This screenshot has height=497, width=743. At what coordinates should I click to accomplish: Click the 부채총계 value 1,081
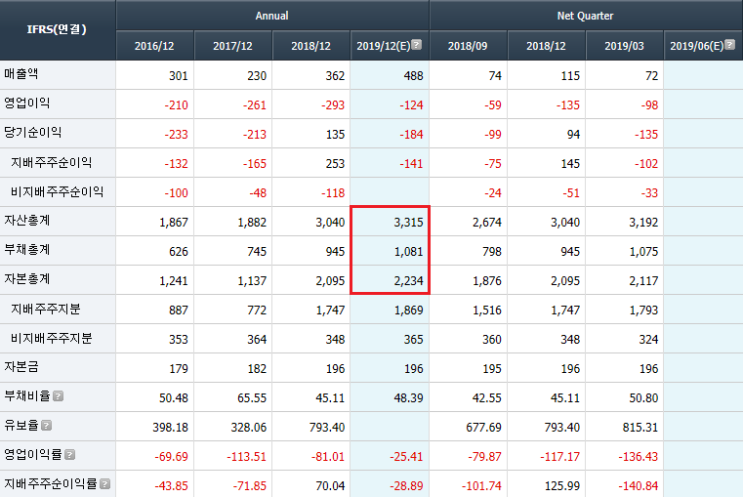tap(408, 252)
